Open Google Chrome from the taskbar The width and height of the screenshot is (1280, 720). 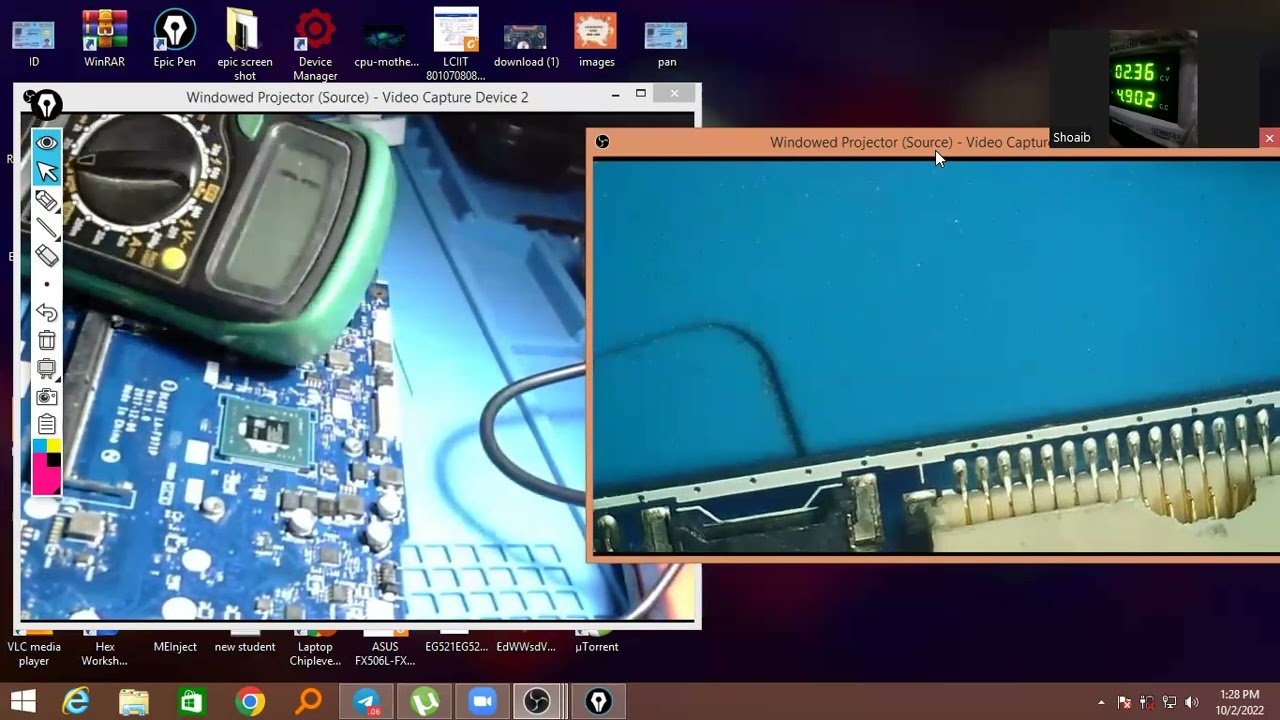tap(250, 702)
